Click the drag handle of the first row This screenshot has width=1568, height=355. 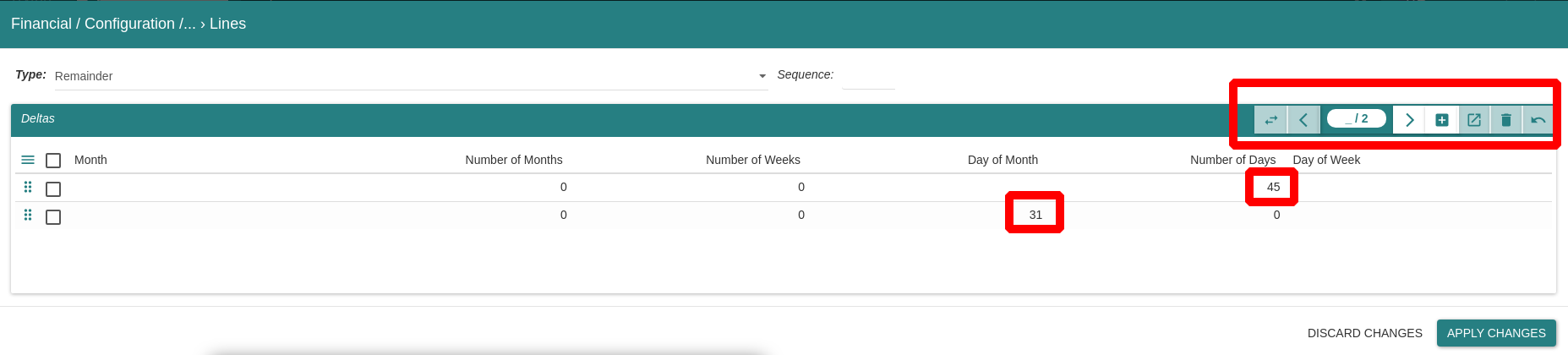(x=28, y=187)
